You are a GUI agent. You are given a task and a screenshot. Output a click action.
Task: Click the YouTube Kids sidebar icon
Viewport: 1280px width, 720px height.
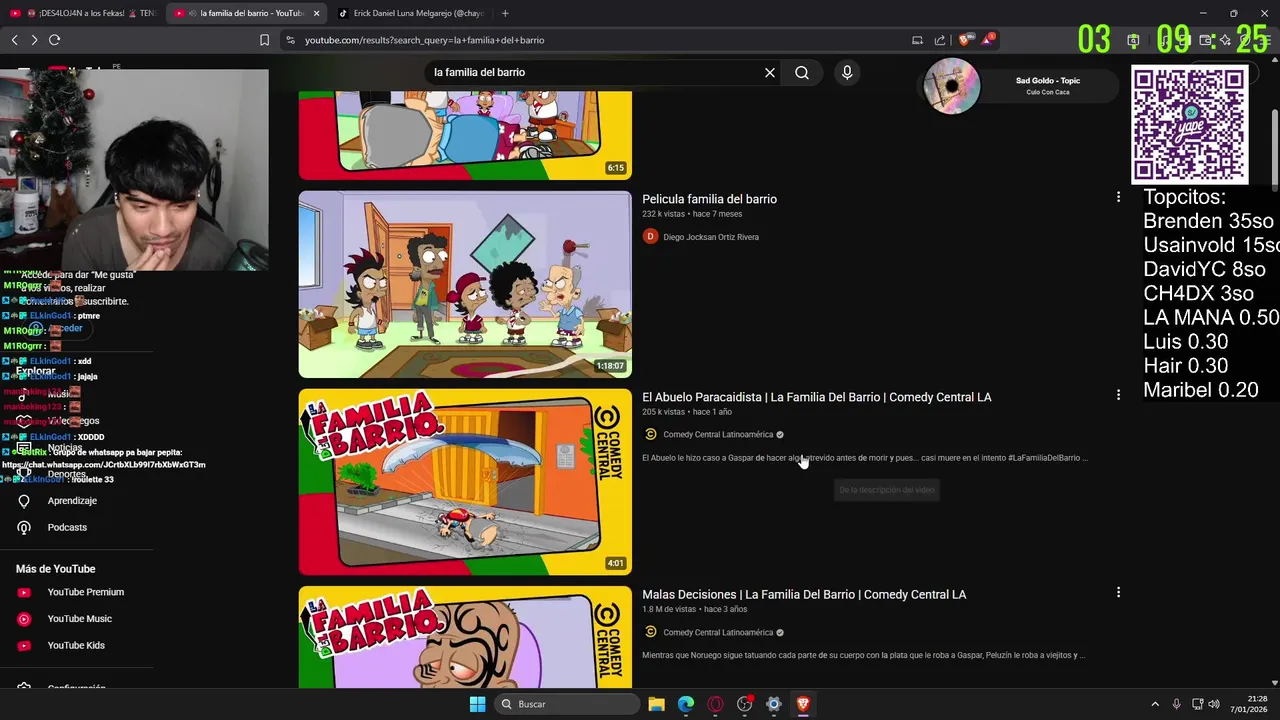[x=24, y=645]
